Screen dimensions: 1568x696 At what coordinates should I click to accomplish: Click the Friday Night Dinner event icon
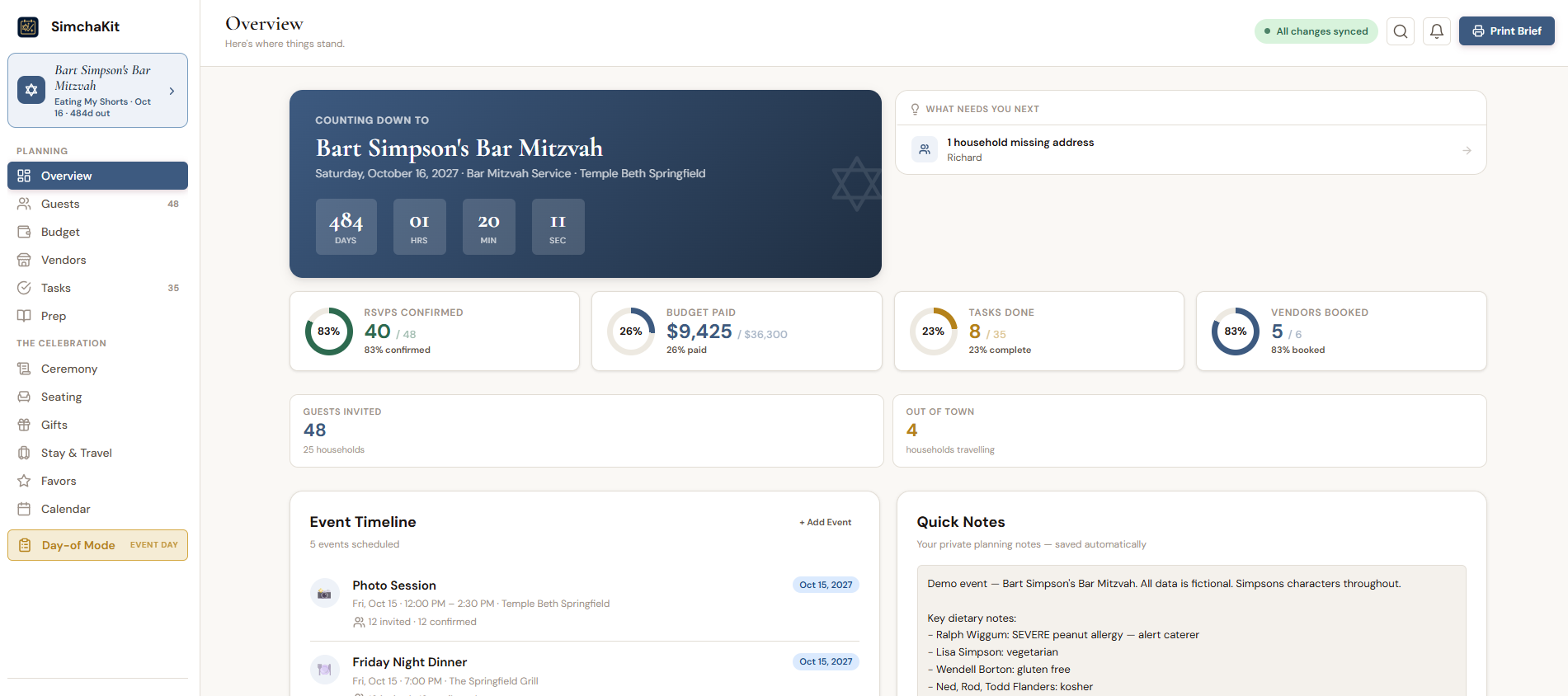324,670
